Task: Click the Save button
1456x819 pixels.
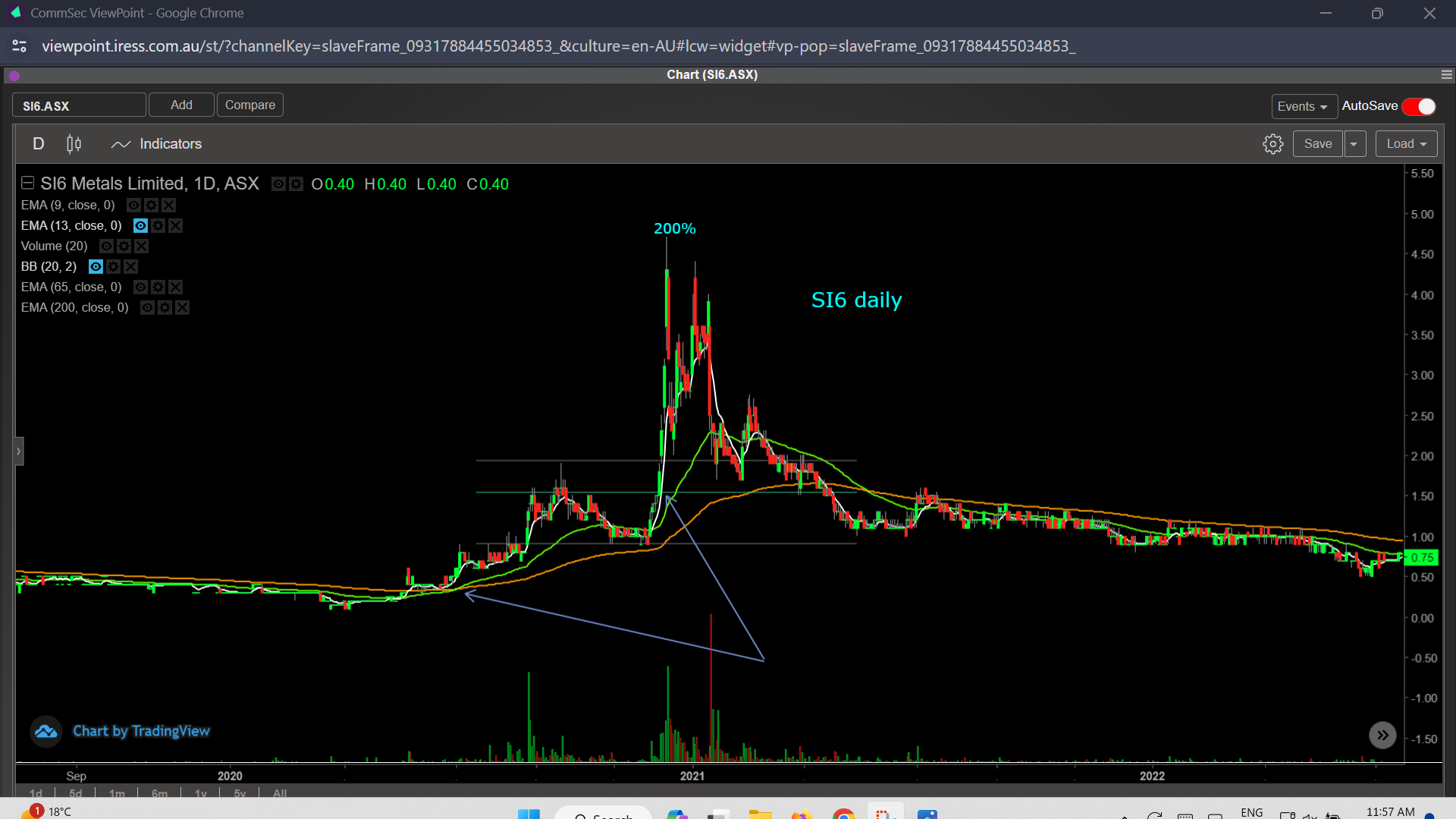Action: point(1318,144)
